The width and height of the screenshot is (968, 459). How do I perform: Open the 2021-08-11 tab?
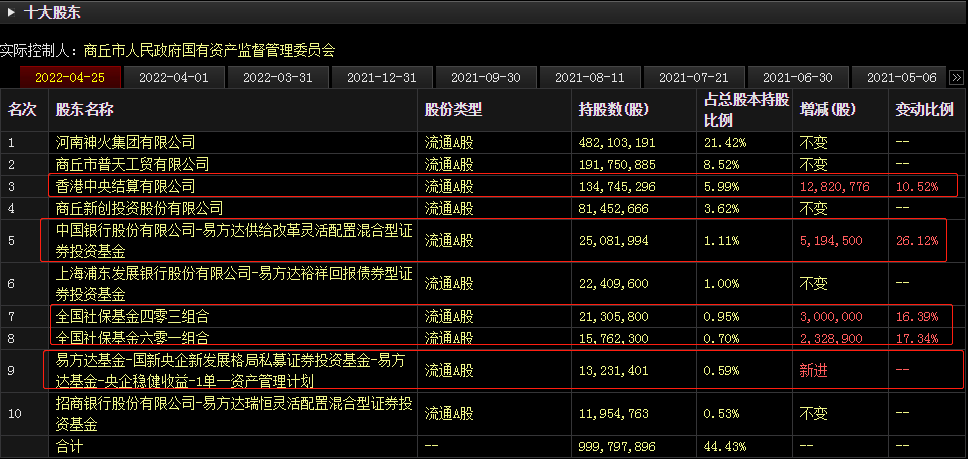(590, 78)
